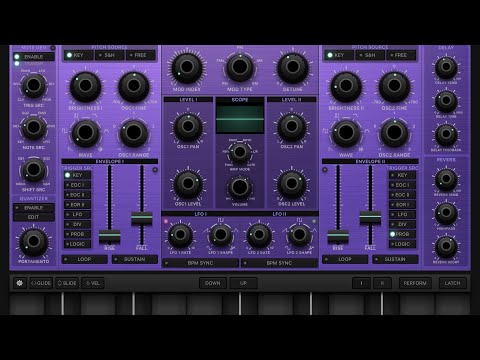Open the Perform view
480x360 pixels.
point(415,283)
